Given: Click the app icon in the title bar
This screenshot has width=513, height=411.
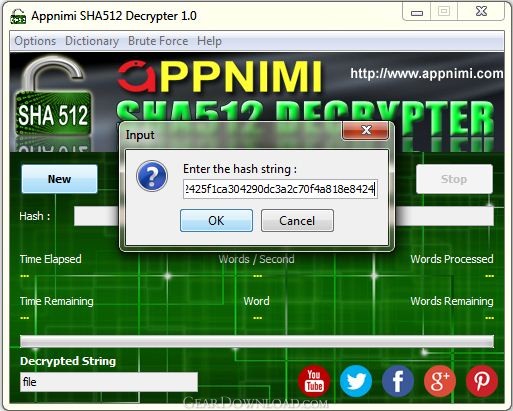Looking at the screenshot, I should [x=18, y=16].
